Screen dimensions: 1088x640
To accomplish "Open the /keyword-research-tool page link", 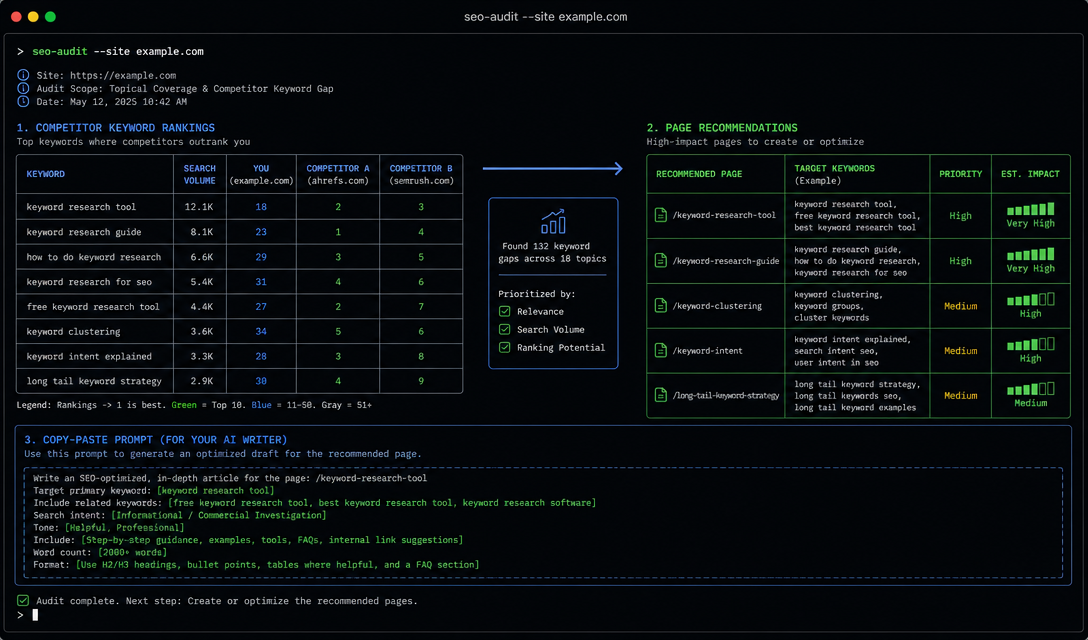I will coord(724,215).
